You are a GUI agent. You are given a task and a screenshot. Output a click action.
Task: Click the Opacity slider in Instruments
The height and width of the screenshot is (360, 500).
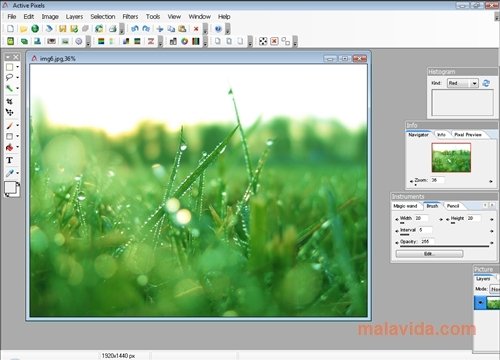(x=444, y=247)
